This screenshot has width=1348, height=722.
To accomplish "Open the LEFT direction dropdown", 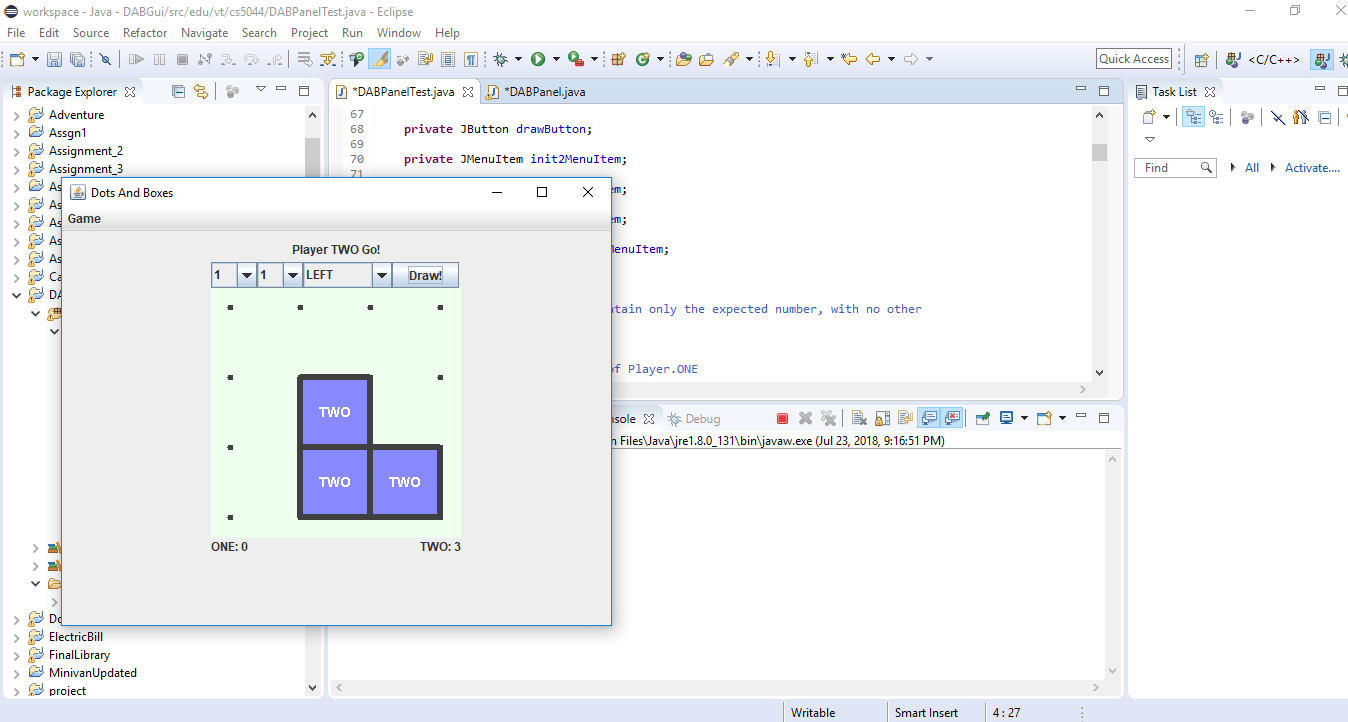I will pyautogui.click(x=381, y=275).
